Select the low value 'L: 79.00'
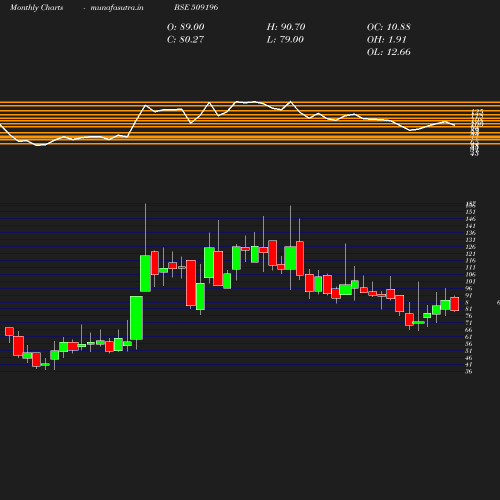The height and width of the screenshot is (500, 500). pos(285,39)
